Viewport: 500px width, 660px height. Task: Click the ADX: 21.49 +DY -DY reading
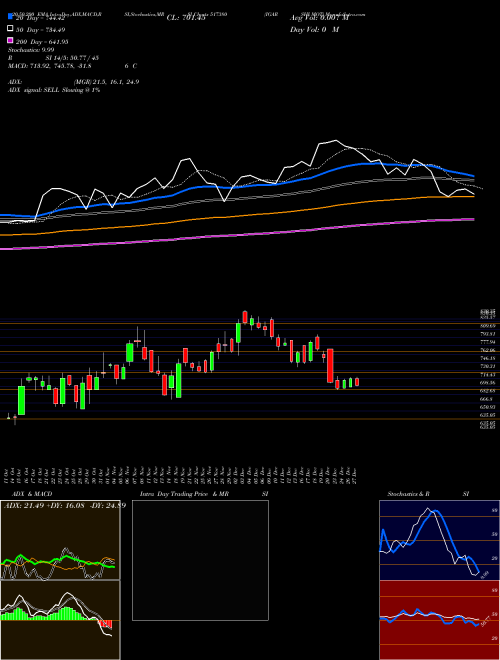65,505
